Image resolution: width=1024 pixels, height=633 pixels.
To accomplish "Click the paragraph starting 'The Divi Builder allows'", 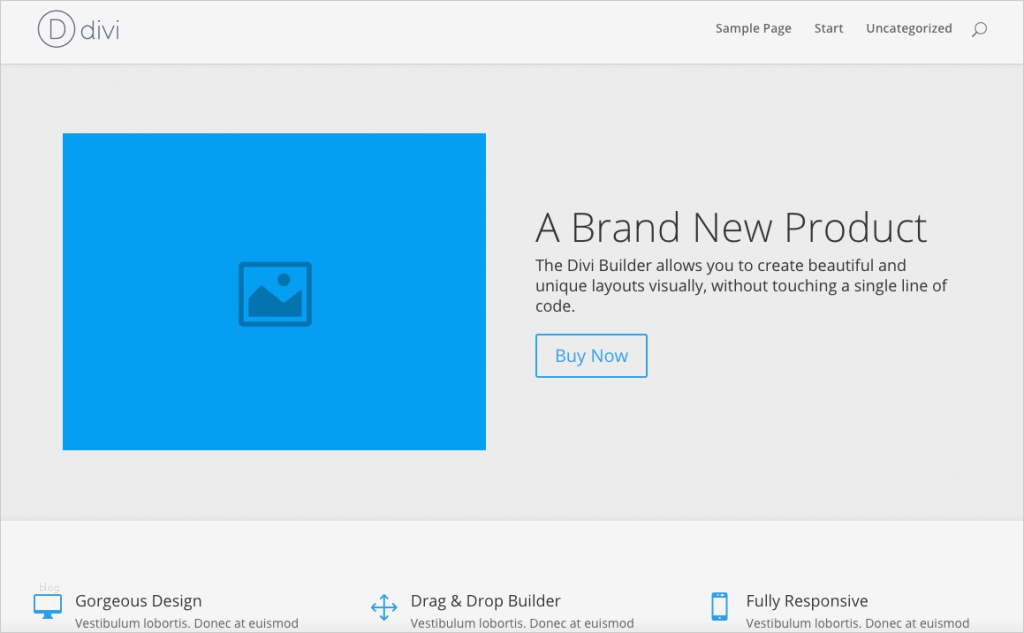I will [741, 285].
